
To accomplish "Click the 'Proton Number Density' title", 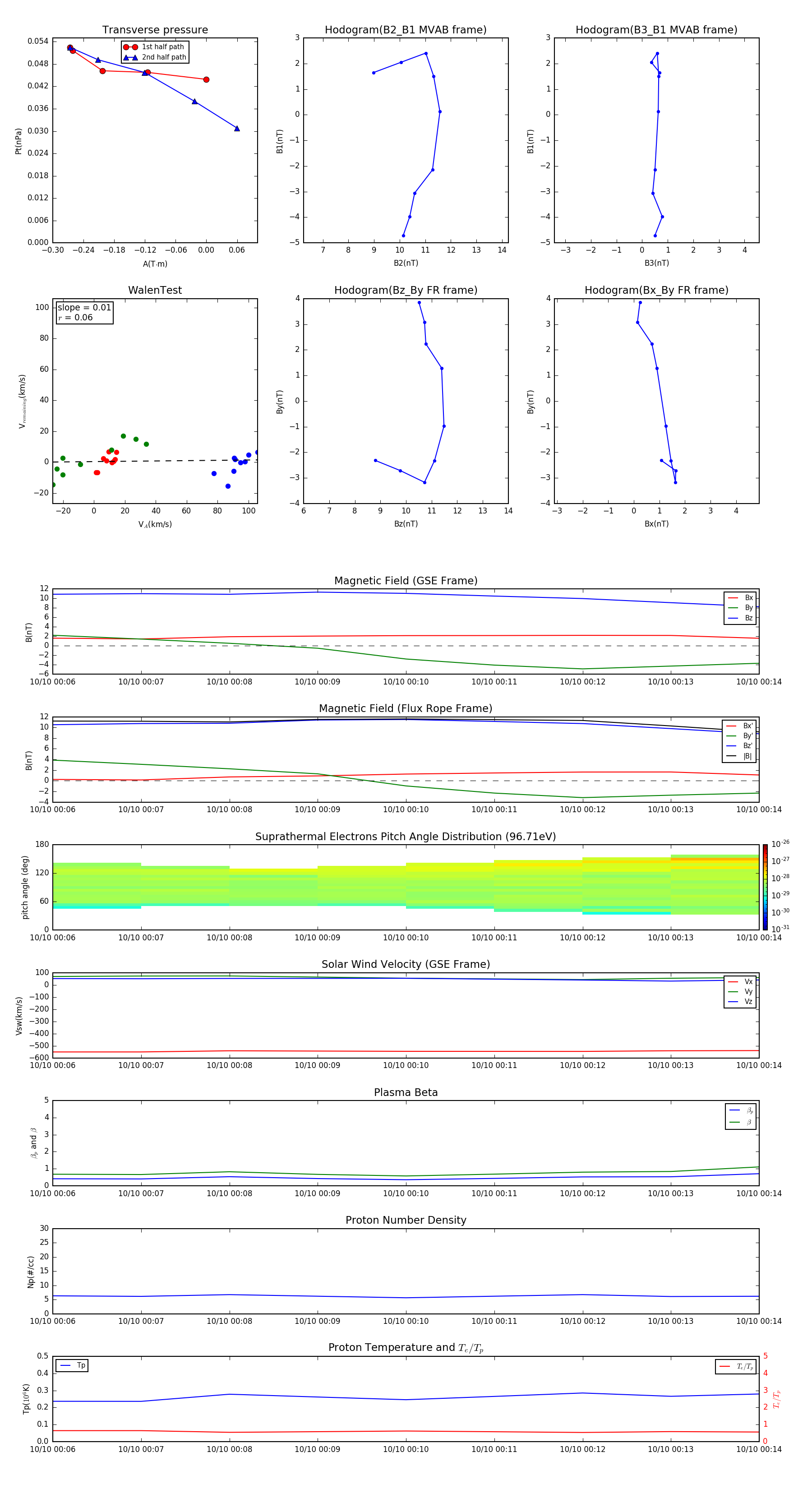I will coord(406,1220).
